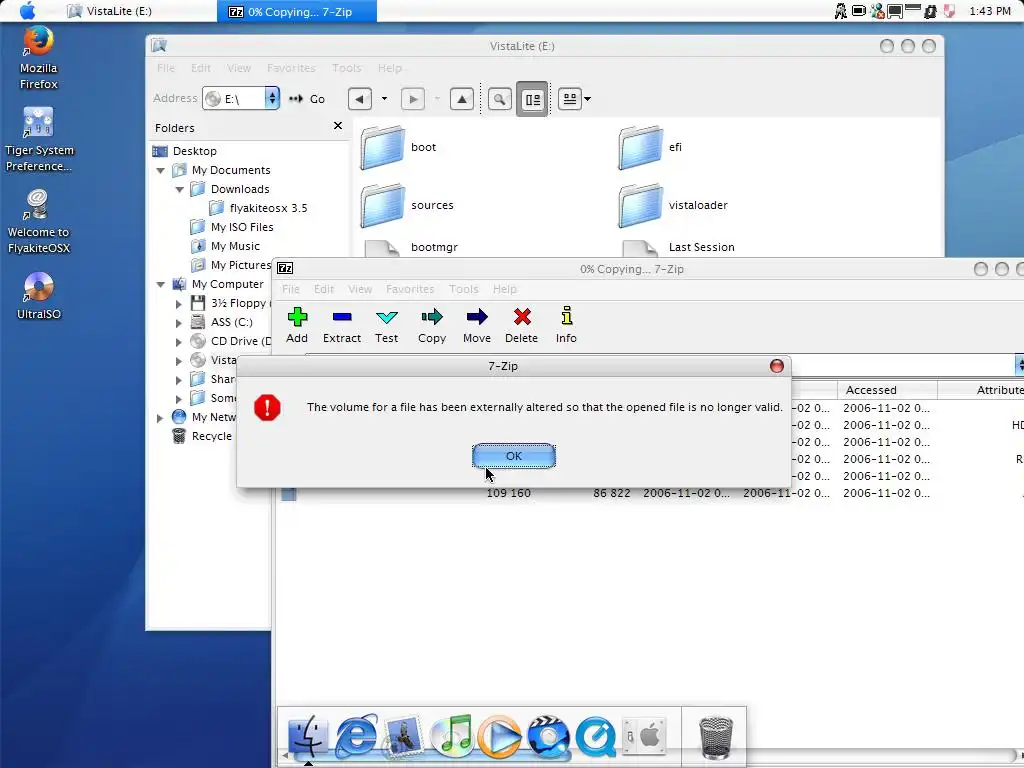Screen dimensions: 1024x768
Task: Collapse the My Computer tree node
Action: tap(161, 284)
